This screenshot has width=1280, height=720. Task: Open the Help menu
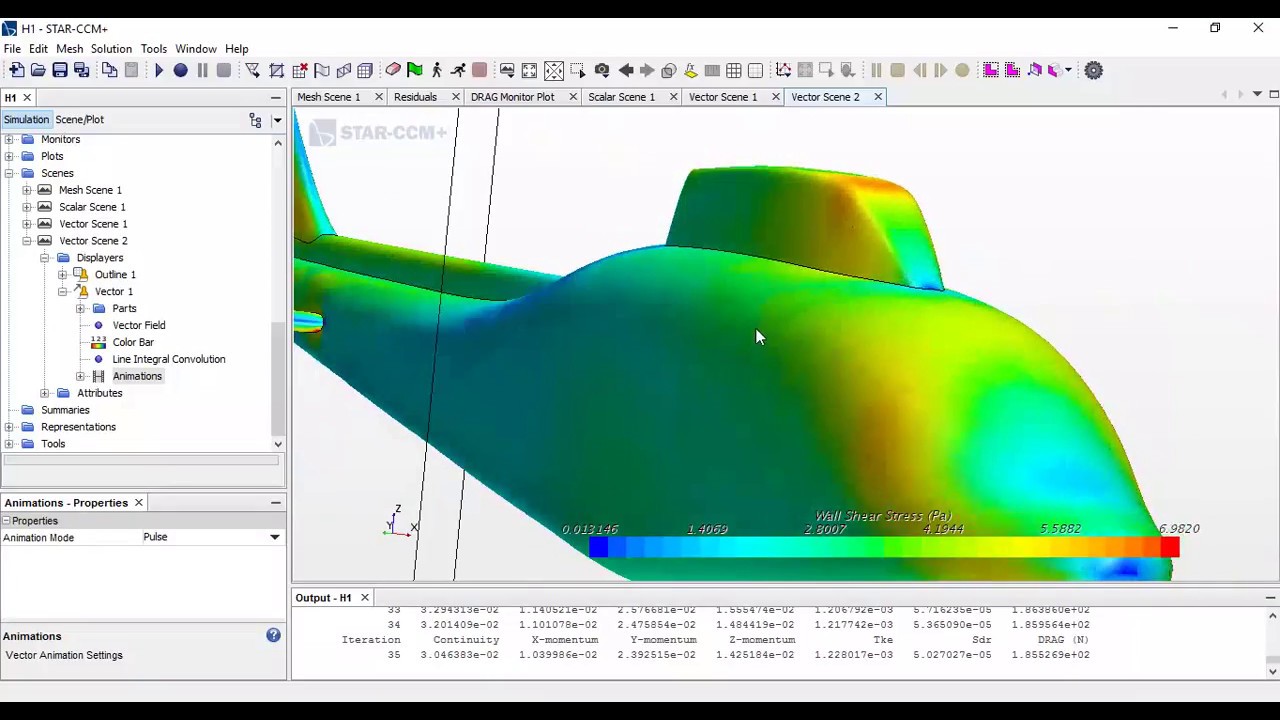tap(237, 49)
